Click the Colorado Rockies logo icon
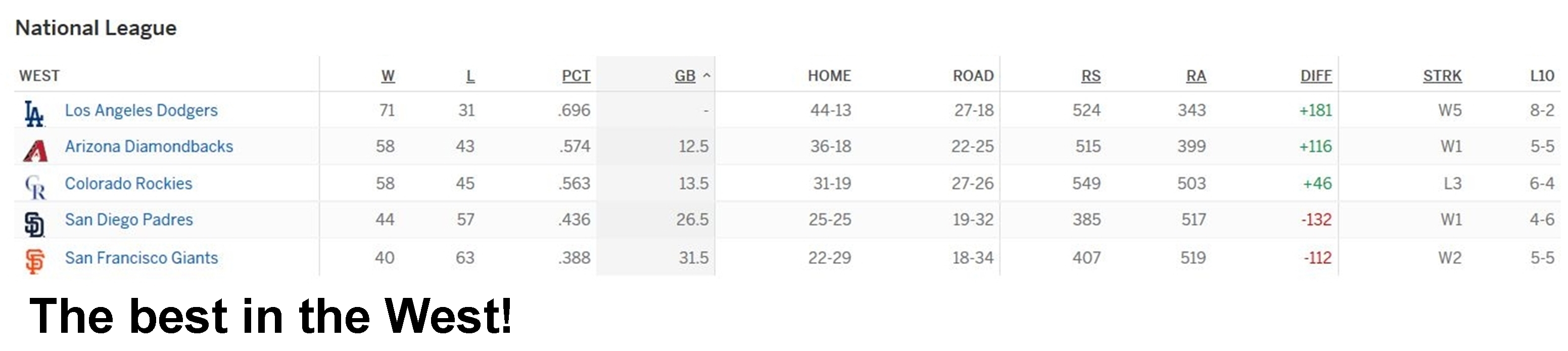Screen dimensions: 1568x351 (x=35, y=187)
